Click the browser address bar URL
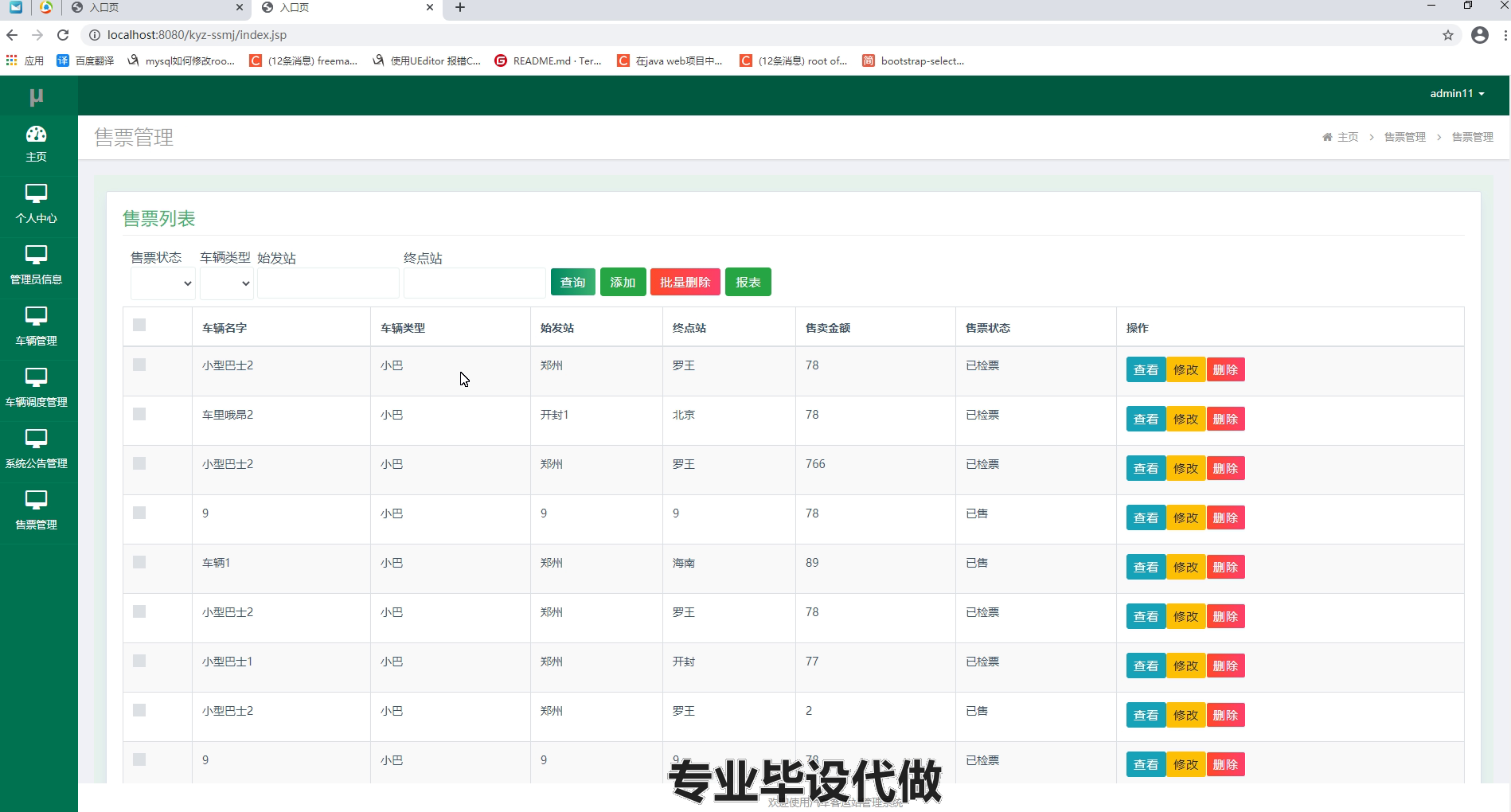Screen dimensions: 1511x812 [x=197, y=35]
